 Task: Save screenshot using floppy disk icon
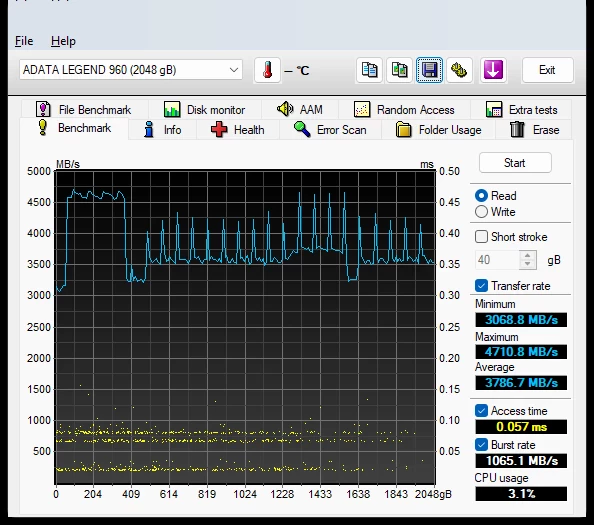coord(429,70)
